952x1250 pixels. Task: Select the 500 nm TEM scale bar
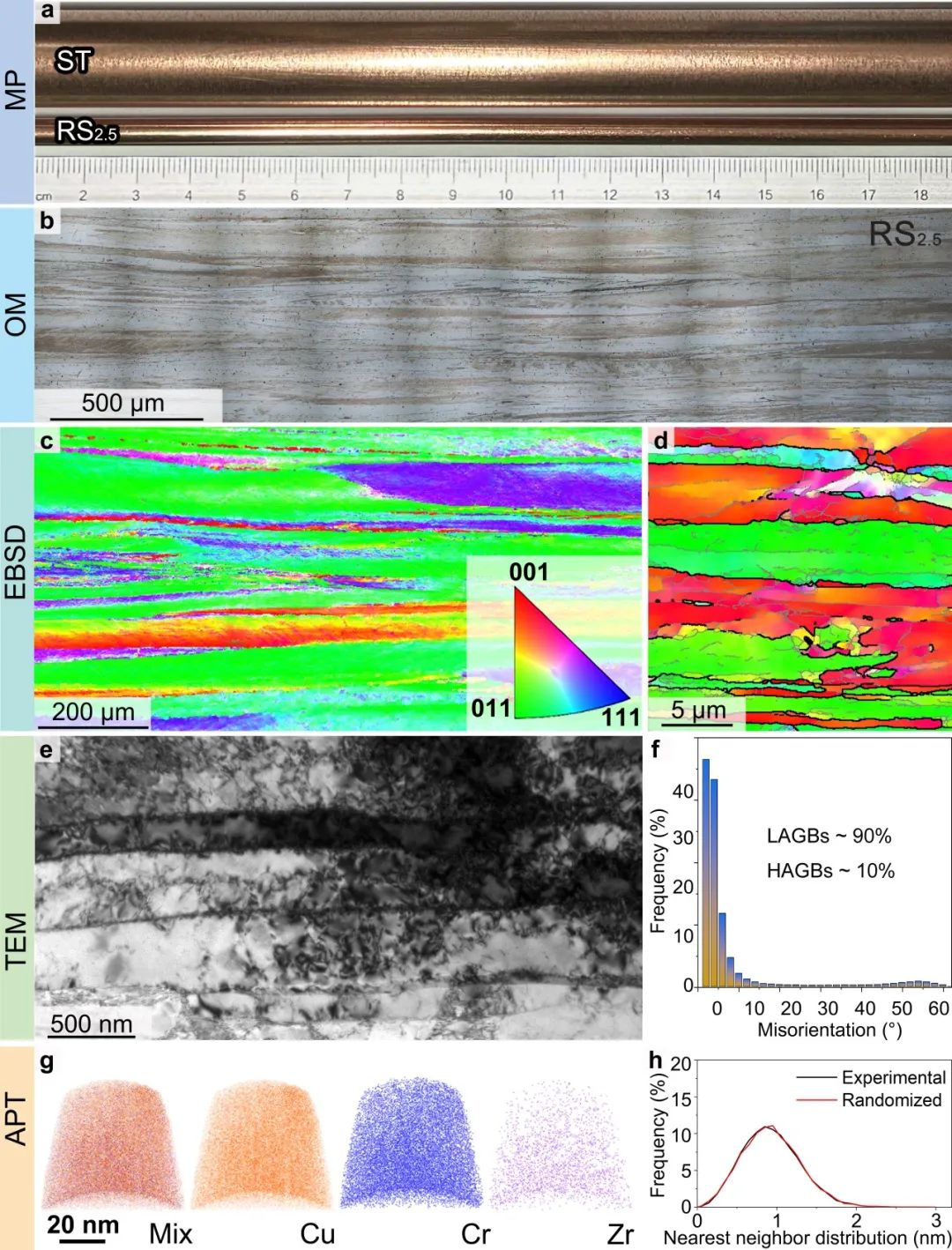92,1024
